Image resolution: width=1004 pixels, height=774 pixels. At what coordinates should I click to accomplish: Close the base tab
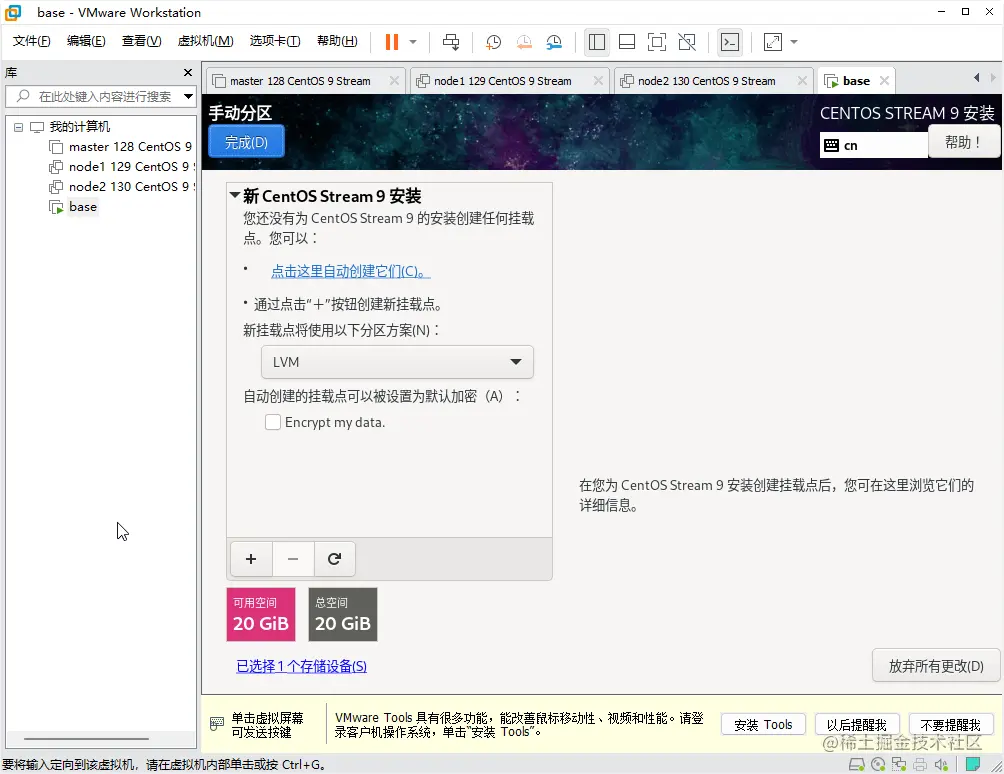point(884,81)
